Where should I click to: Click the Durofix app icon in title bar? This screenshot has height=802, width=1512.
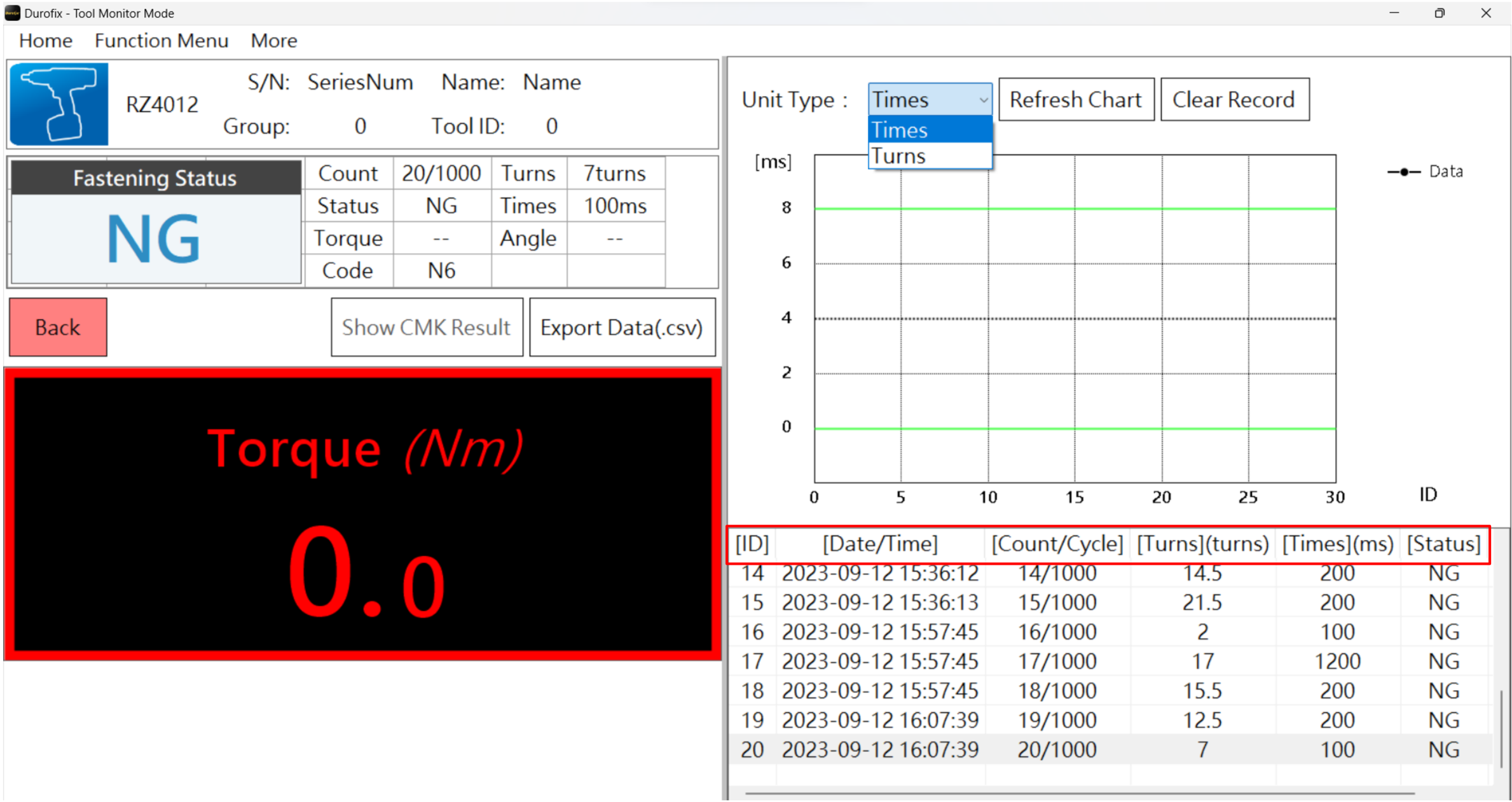12,13
